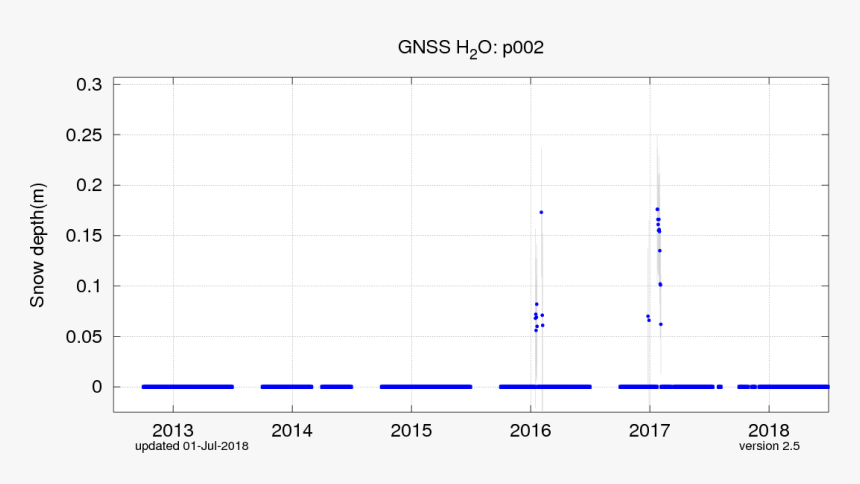Click the 2017 data point at 0.1 m
Screen dimensions: 860x484
tap(660, 285)
